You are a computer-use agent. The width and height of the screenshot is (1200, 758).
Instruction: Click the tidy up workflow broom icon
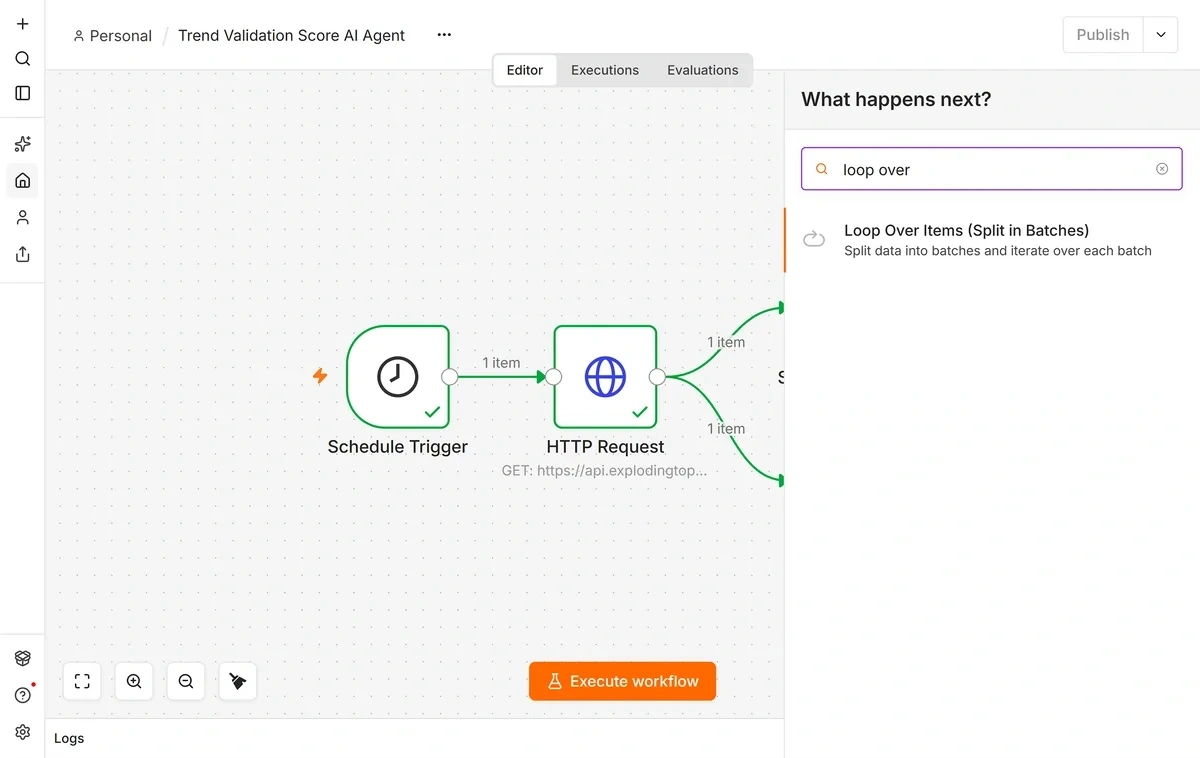click(x=238, y=681)
